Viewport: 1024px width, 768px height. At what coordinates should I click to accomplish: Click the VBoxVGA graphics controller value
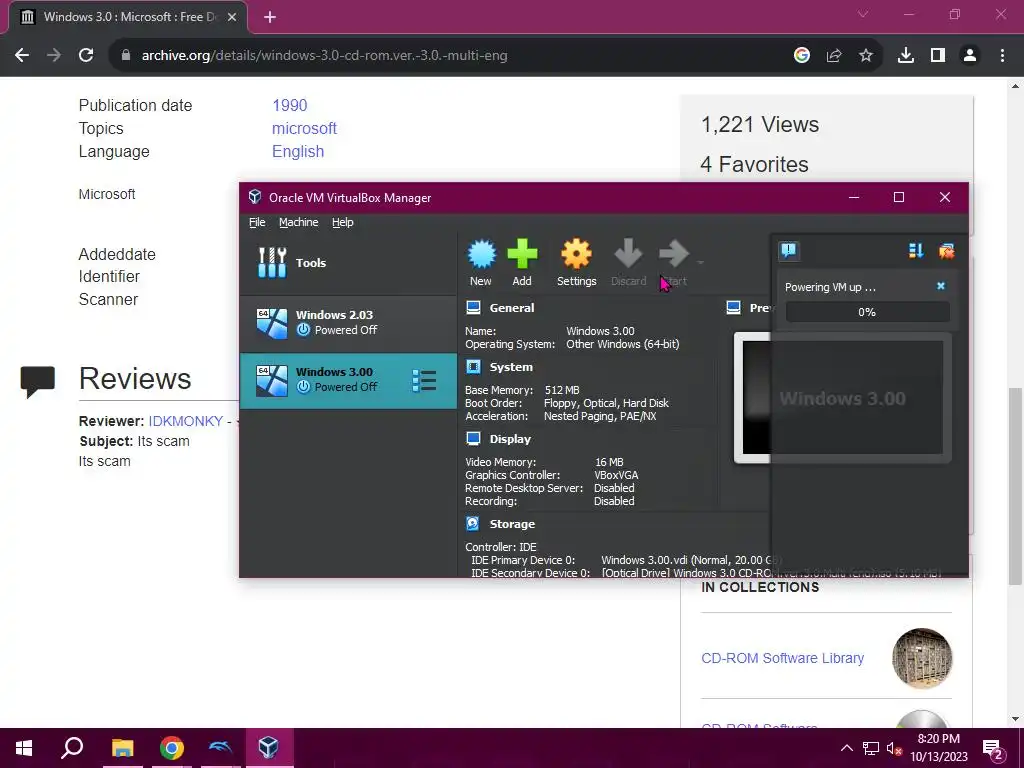(616, 475)
